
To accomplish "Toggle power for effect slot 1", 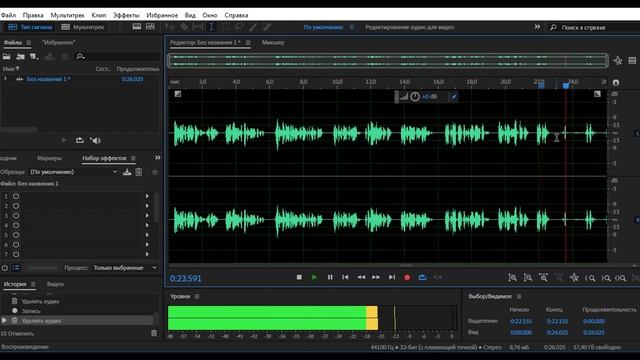I will coord(16,196).
